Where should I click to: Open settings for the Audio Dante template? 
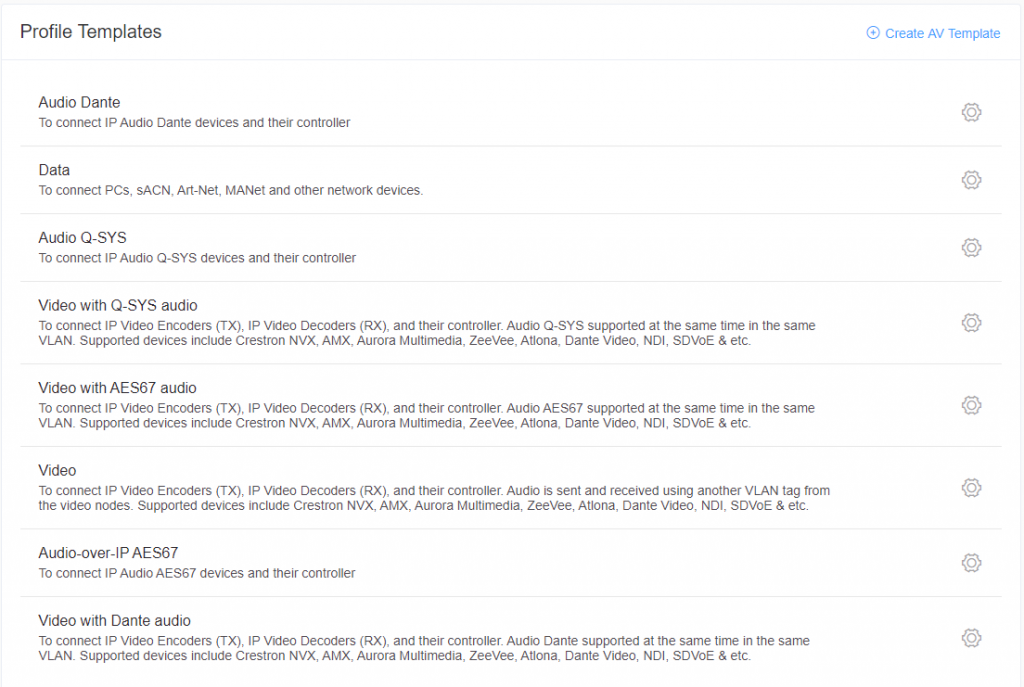point(971,112)
